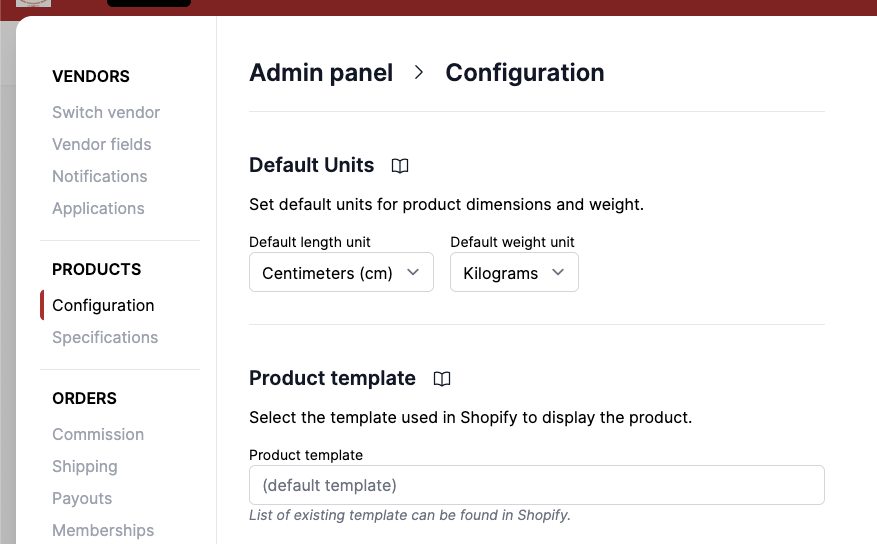This screenshot has height=544, width=877.
Task: Go to Shipping settings
Action: pos(85,467)
